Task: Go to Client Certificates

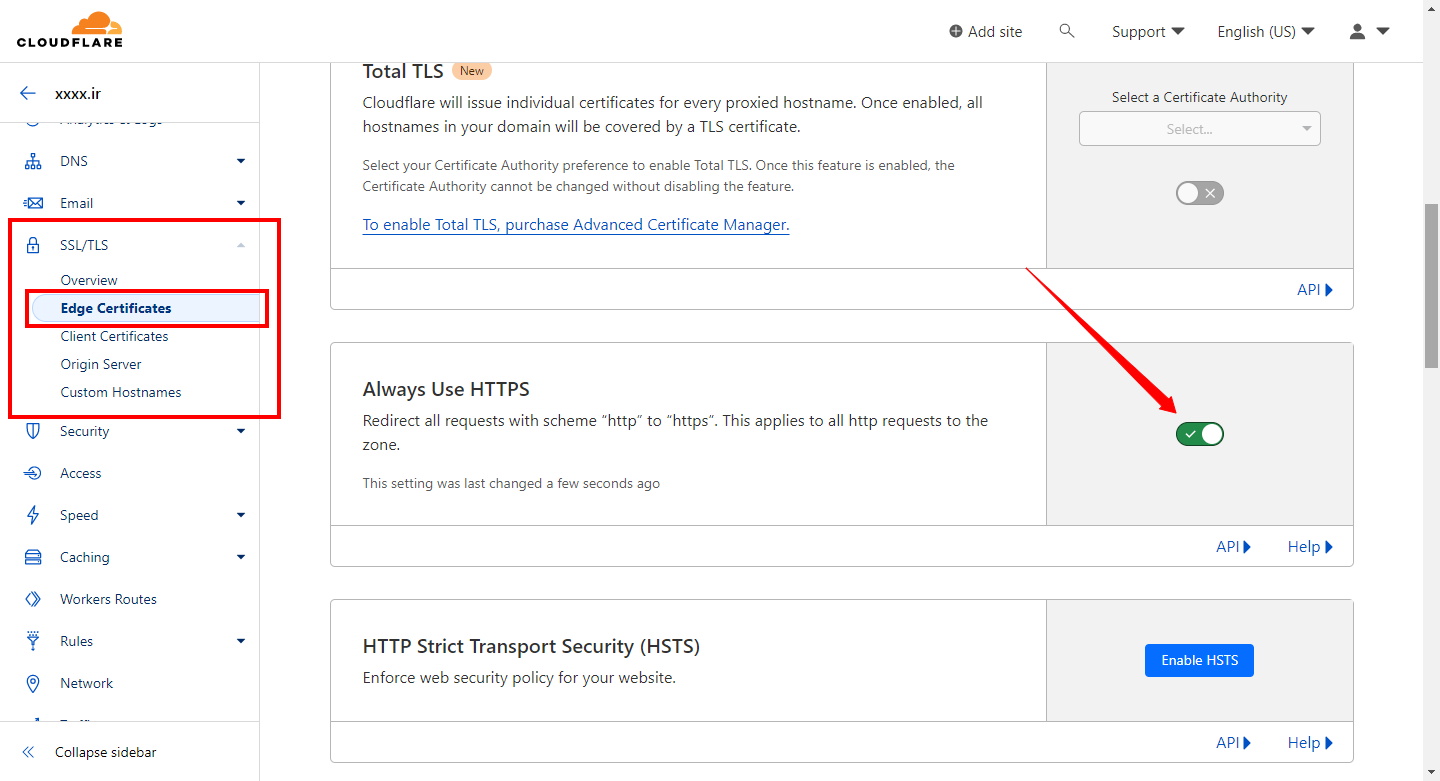Action: 114,336
